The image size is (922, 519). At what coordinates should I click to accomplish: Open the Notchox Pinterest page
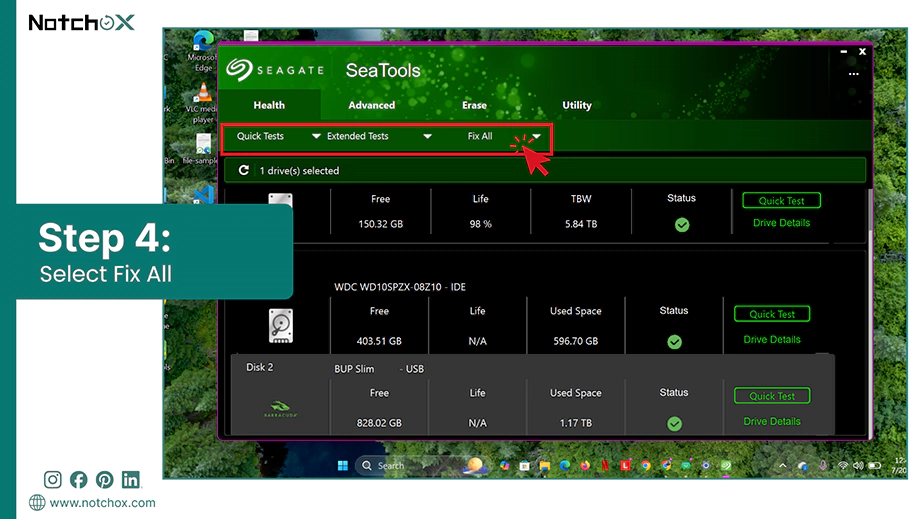click(105, 480)
